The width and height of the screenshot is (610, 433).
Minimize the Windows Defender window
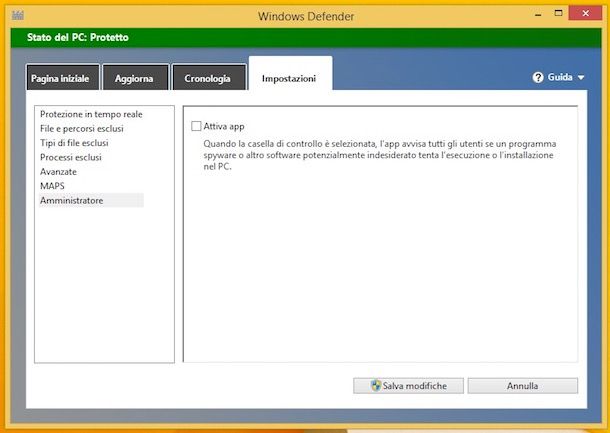(x=538, y=14)
